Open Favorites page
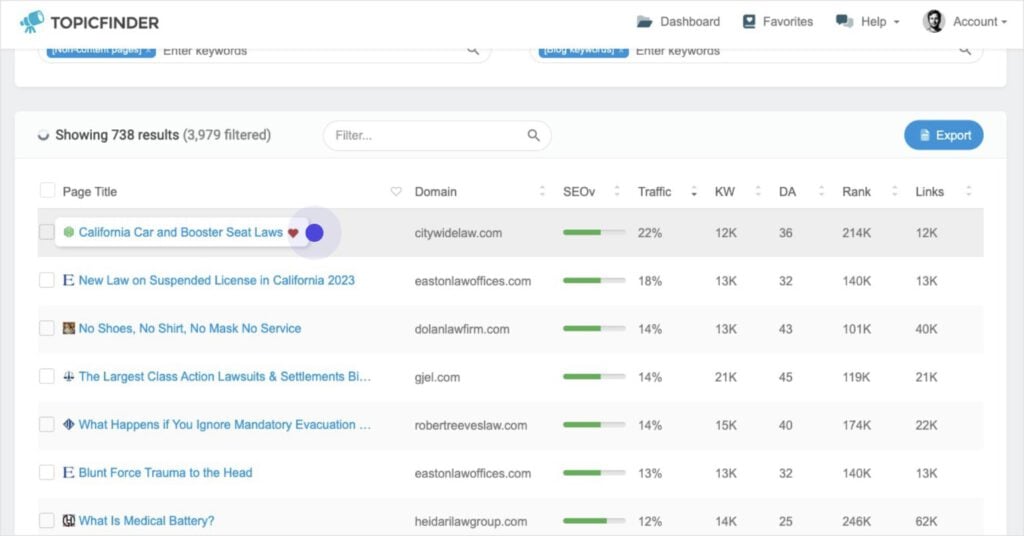This screenshot has height=536, width=1024. 778,22
